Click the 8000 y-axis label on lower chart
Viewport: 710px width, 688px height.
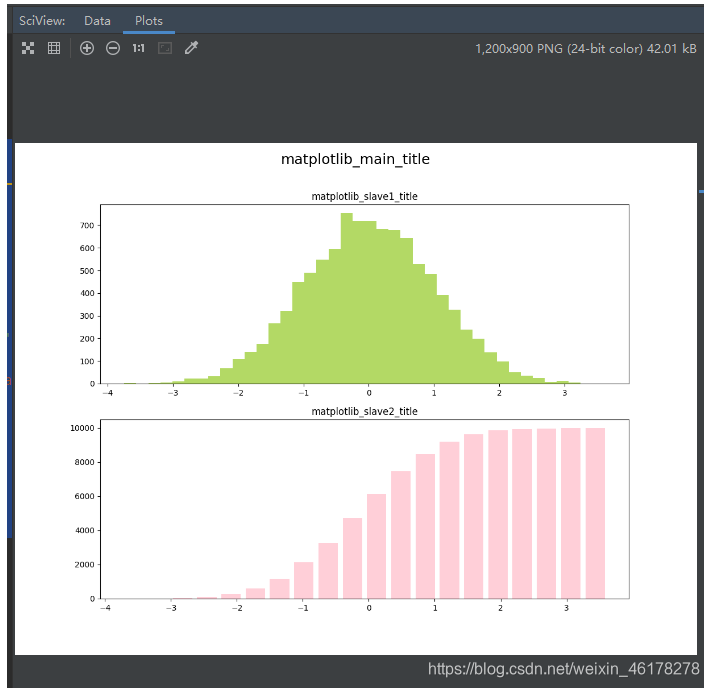(84, 462)
